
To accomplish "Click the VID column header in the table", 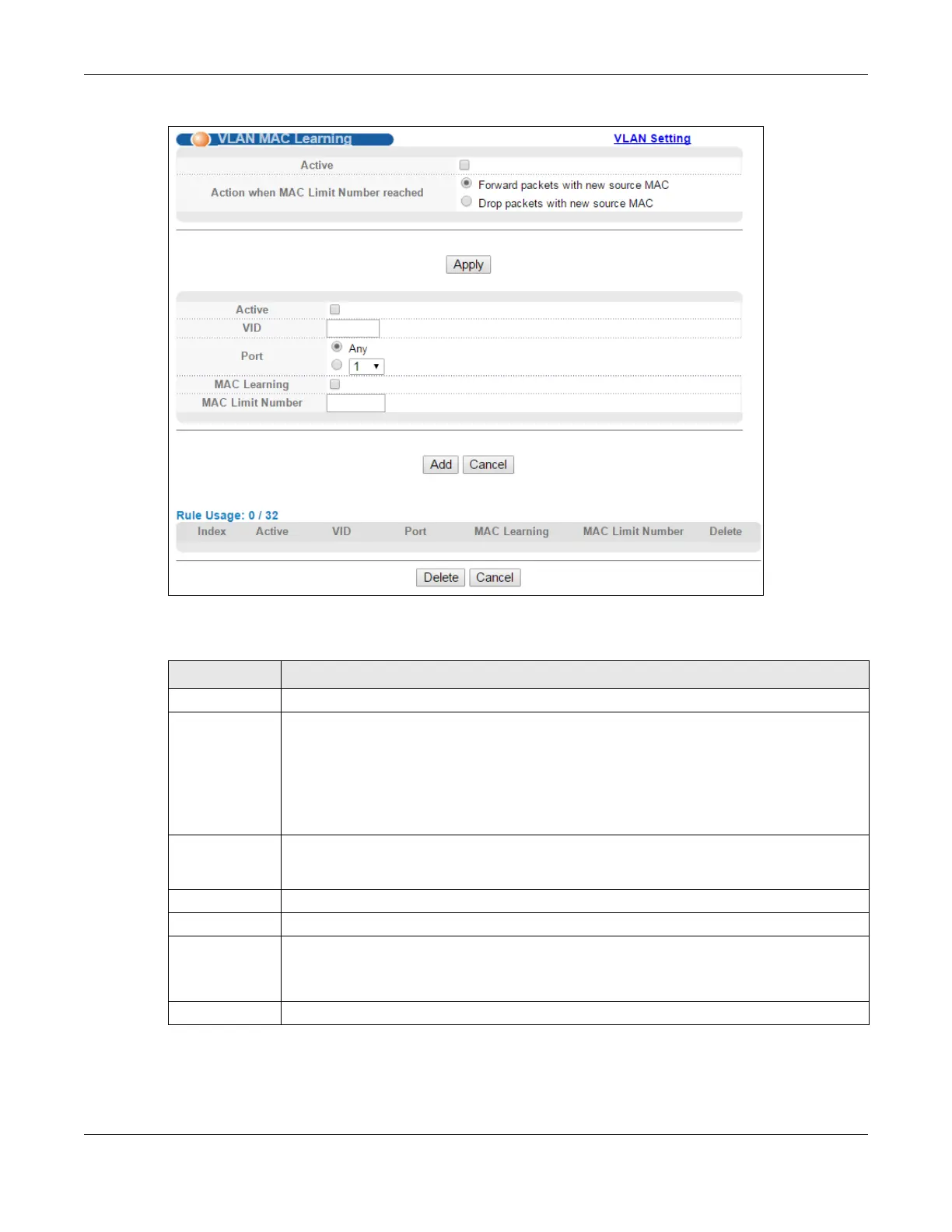I will [341, 531].
